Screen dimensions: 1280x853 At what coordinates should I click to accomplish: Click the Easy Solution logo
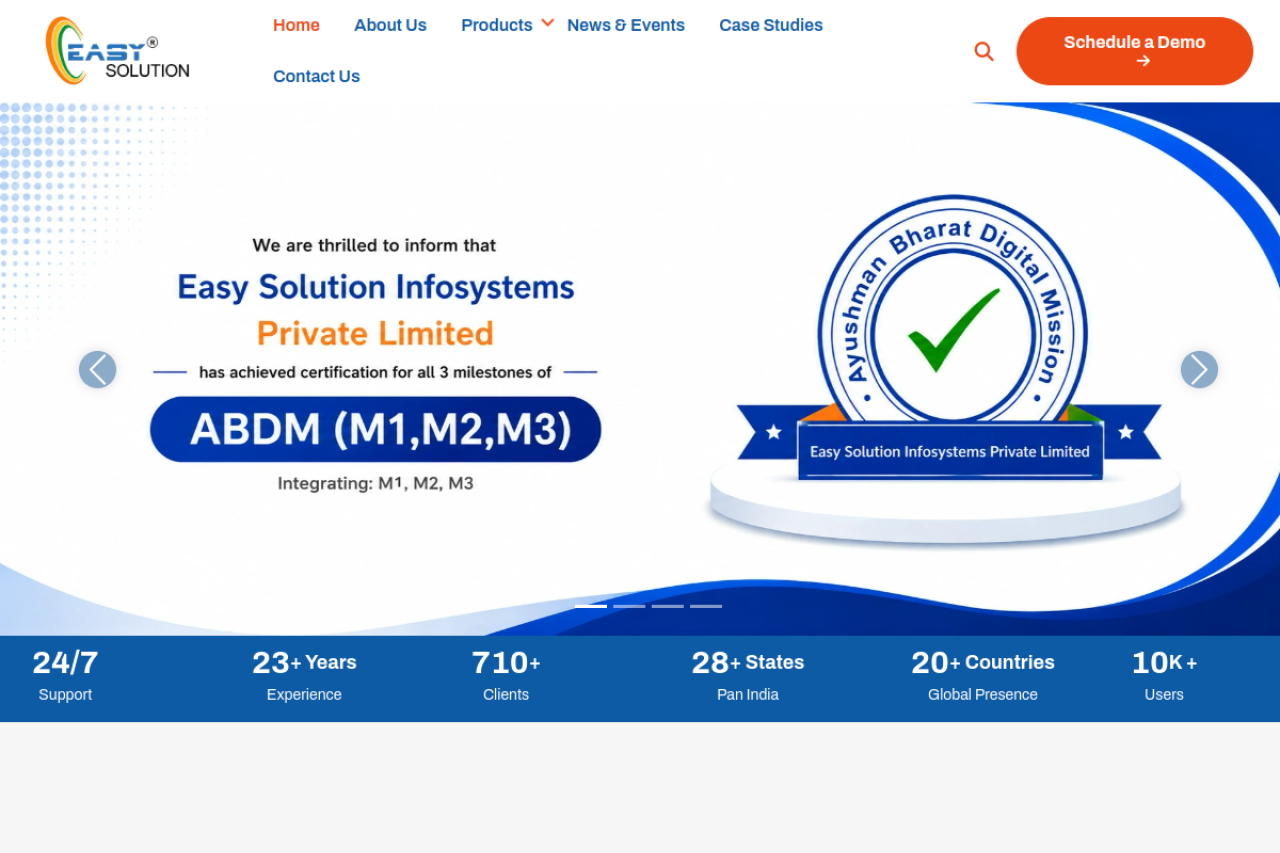click(x=118, y=51)
